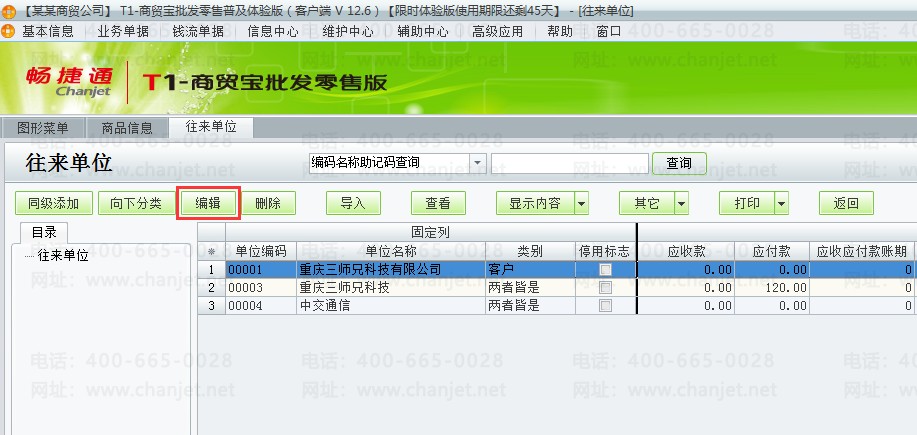Click the 编辑 button
Screen dimensions: 917x435
[208, 203]
